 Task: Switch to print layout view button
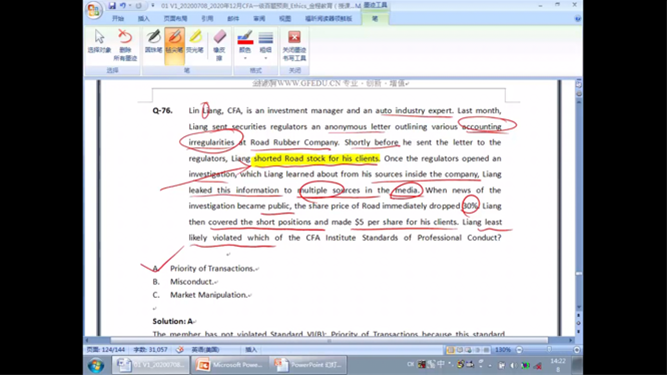click(x=450, y=350)
